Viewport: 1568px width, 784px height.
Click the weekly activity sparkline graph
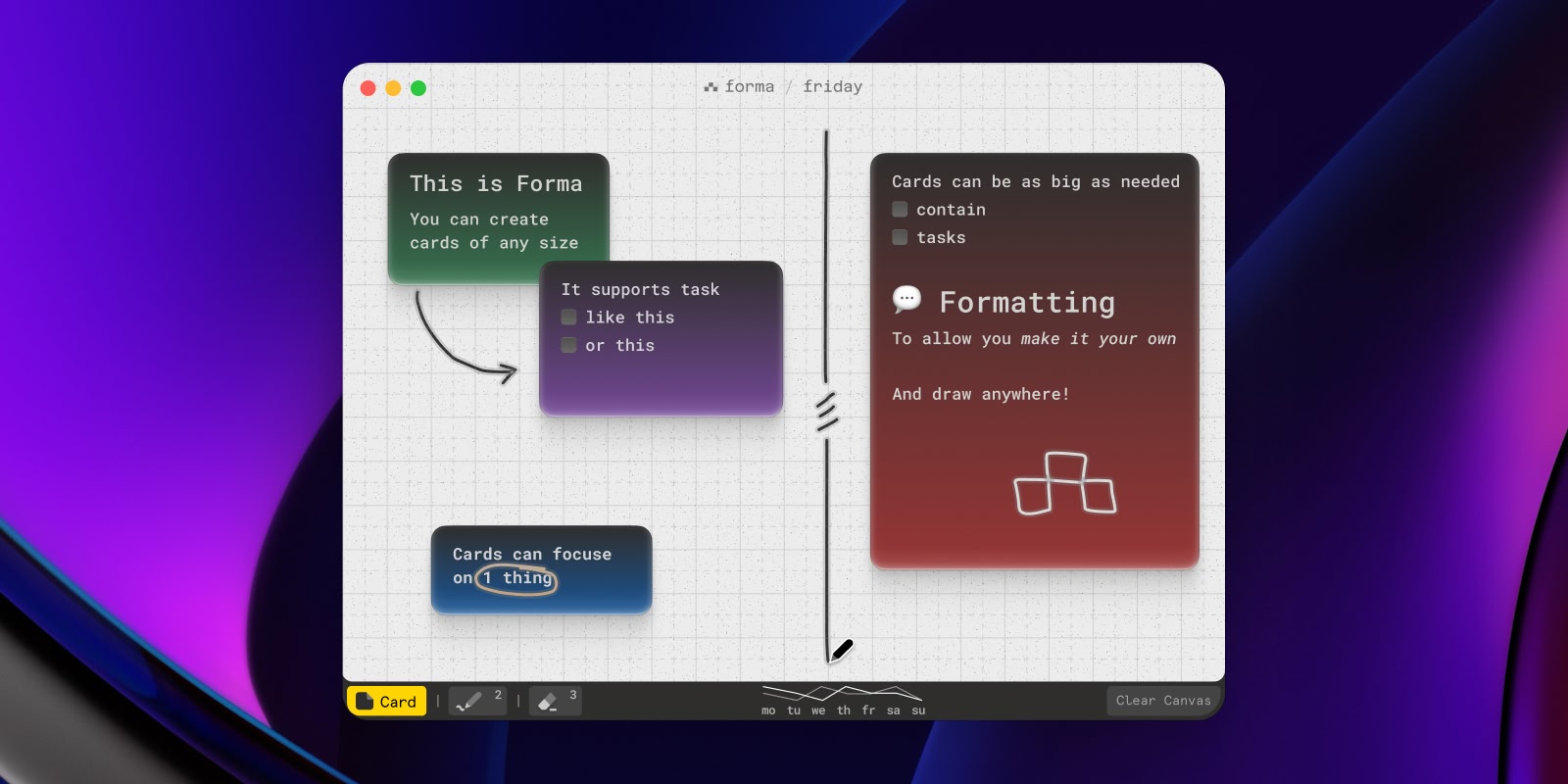tap(843, 693)
